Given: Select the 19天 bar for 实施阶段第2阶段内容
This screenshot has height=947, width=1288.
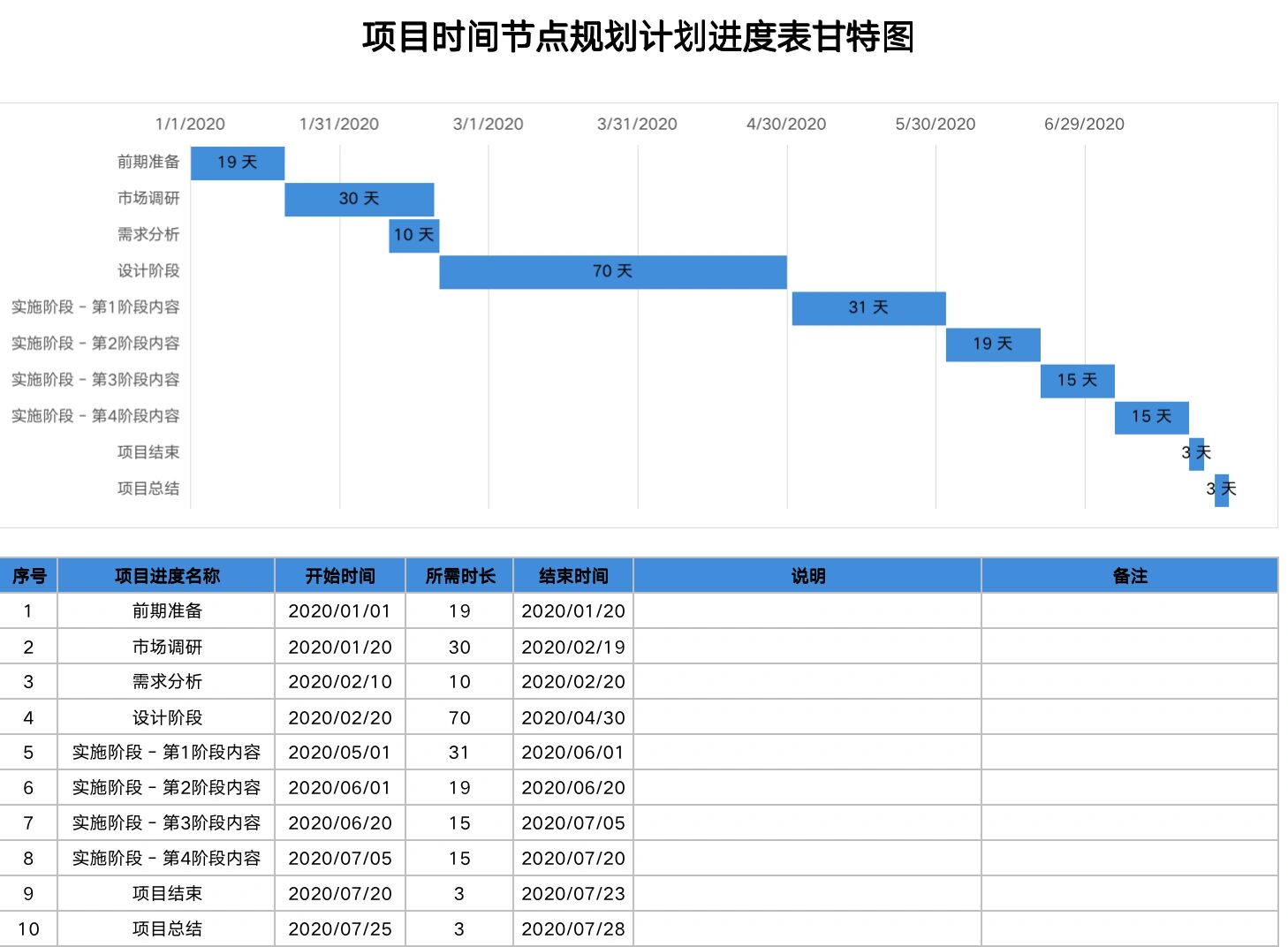Looking at the screenshot, I should pos(992,344).
